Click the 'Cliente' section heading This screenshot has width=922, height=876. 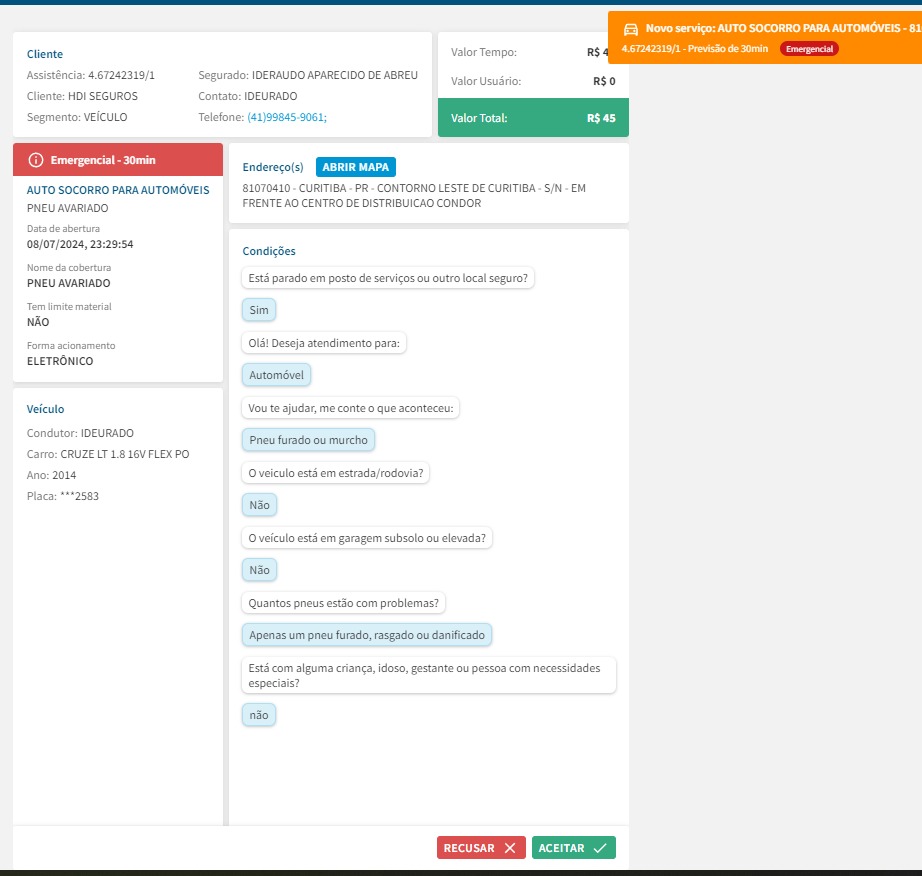[x=45, y=54]
